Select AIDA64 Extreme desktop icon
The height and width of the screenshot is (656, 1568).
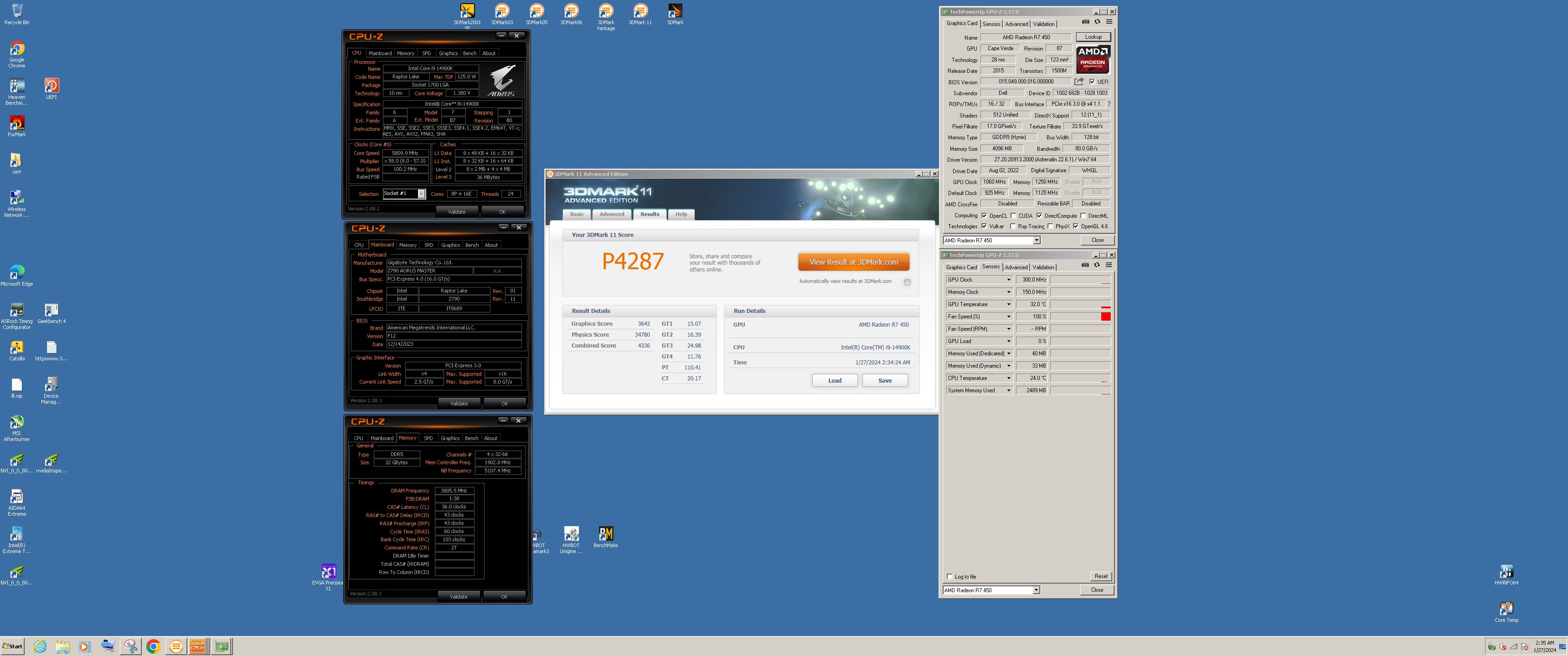click(16, 502)
